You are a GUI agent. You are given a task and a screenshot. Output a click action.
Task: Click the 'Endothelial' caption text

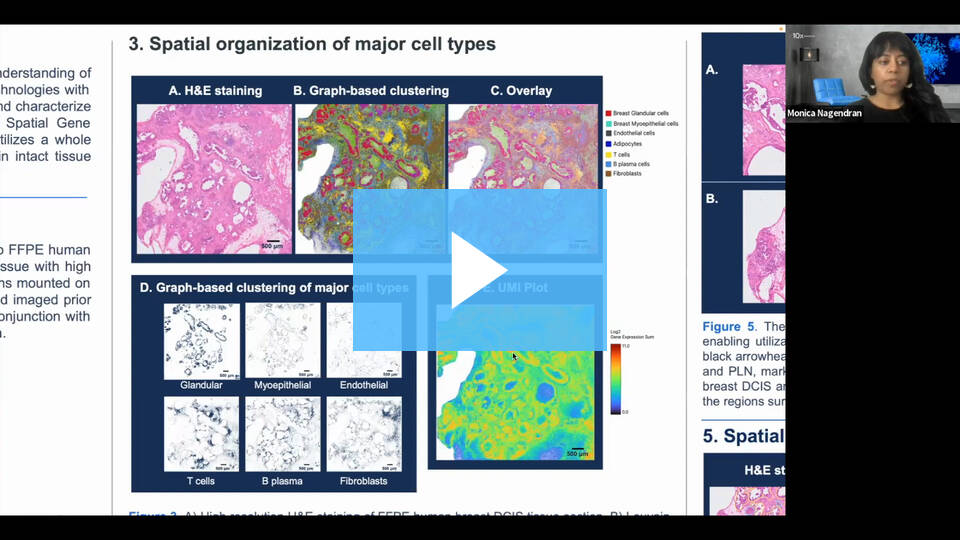tap(364, 385)
